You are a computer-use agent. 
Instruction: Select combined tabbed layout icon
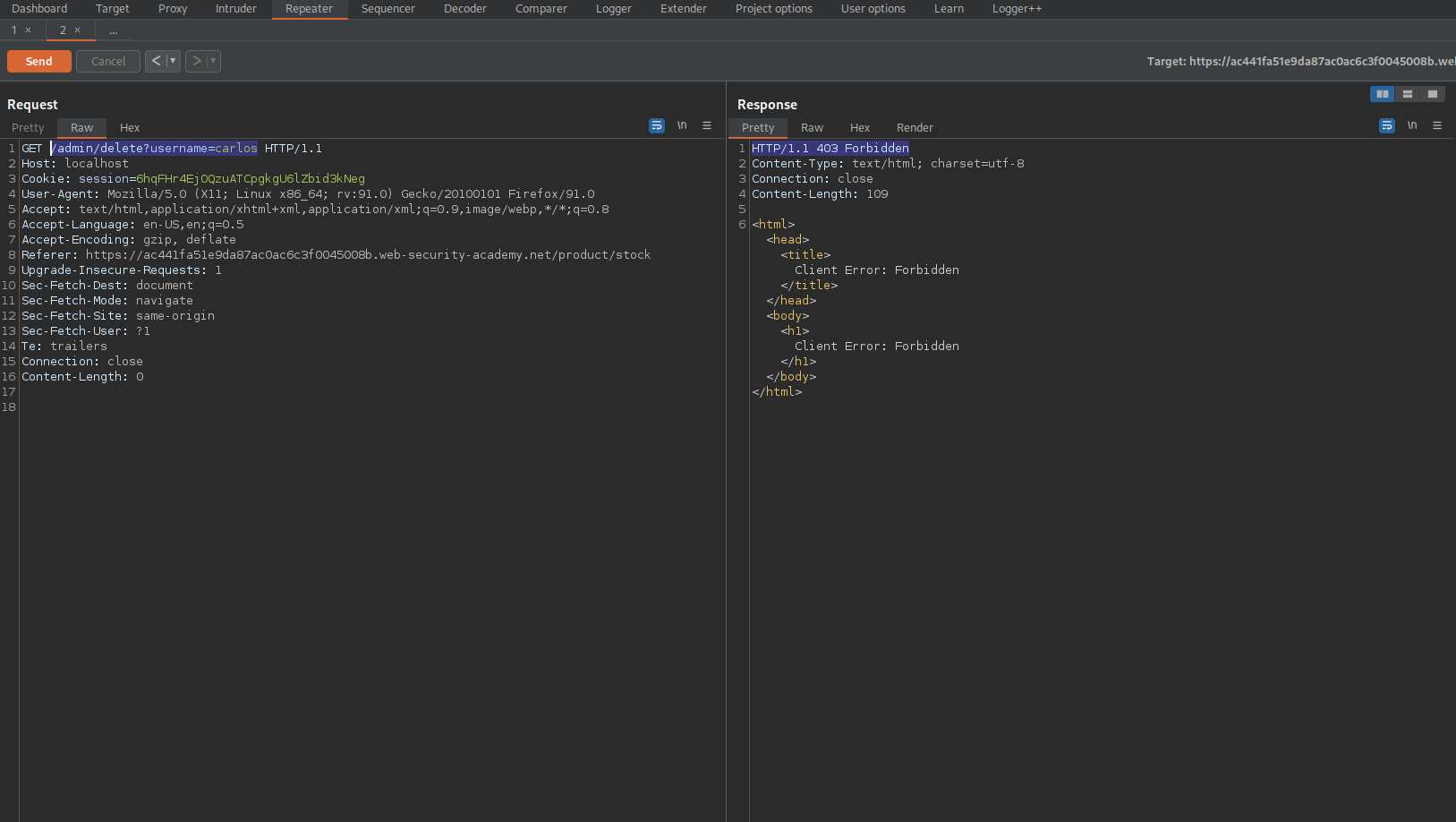1433,94
